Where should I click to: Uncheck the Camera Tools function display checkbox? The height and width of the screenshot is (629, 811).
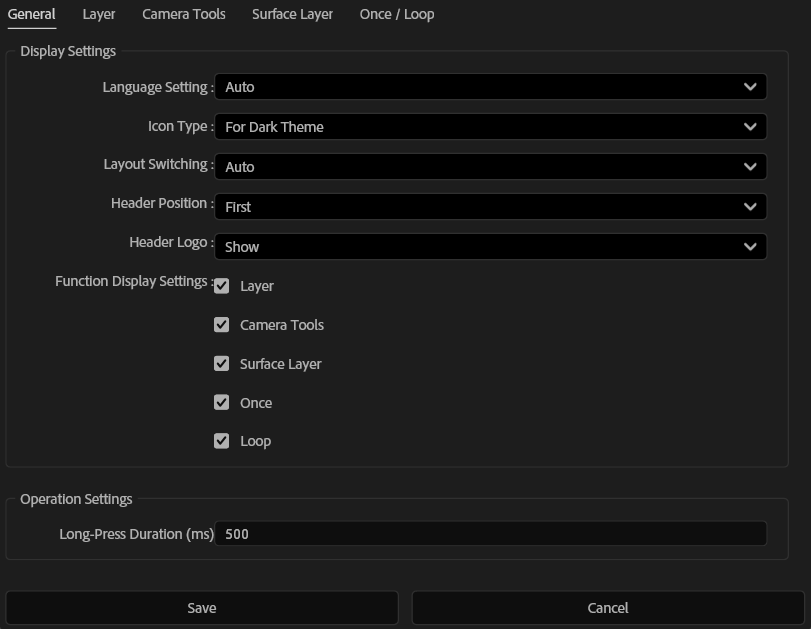[x=221, y=324]
